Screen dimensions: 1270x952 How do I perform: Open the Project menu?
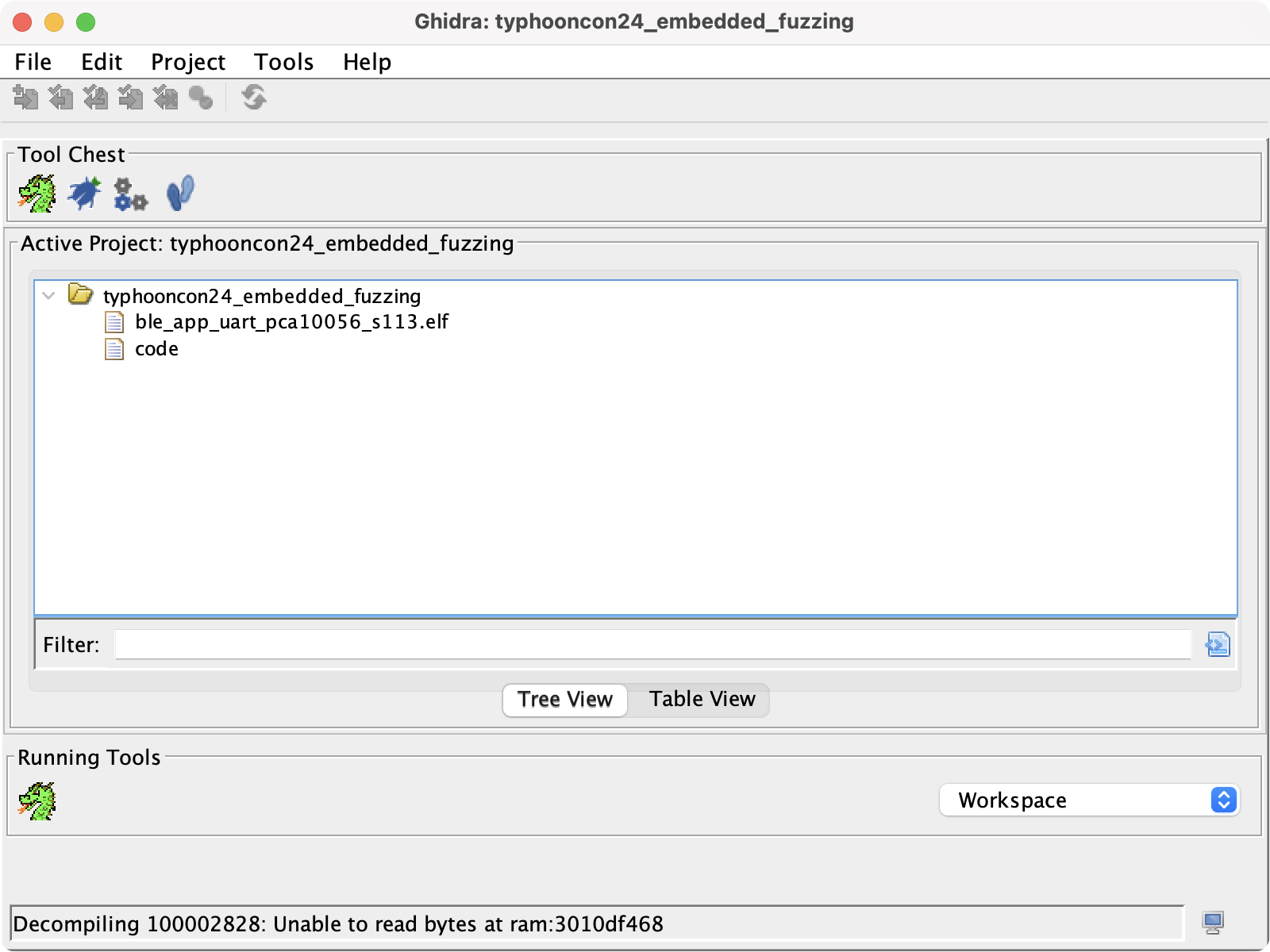(188, 62)
